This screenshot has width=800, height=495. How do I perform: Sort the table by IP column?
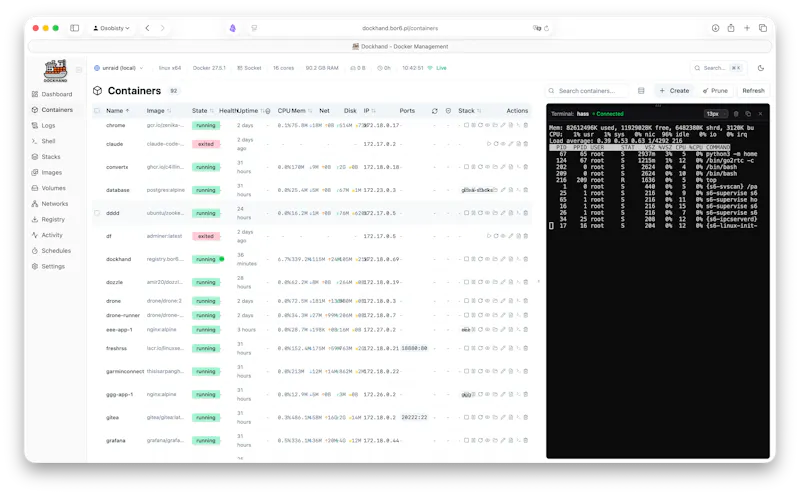click(x=369, y=111)
